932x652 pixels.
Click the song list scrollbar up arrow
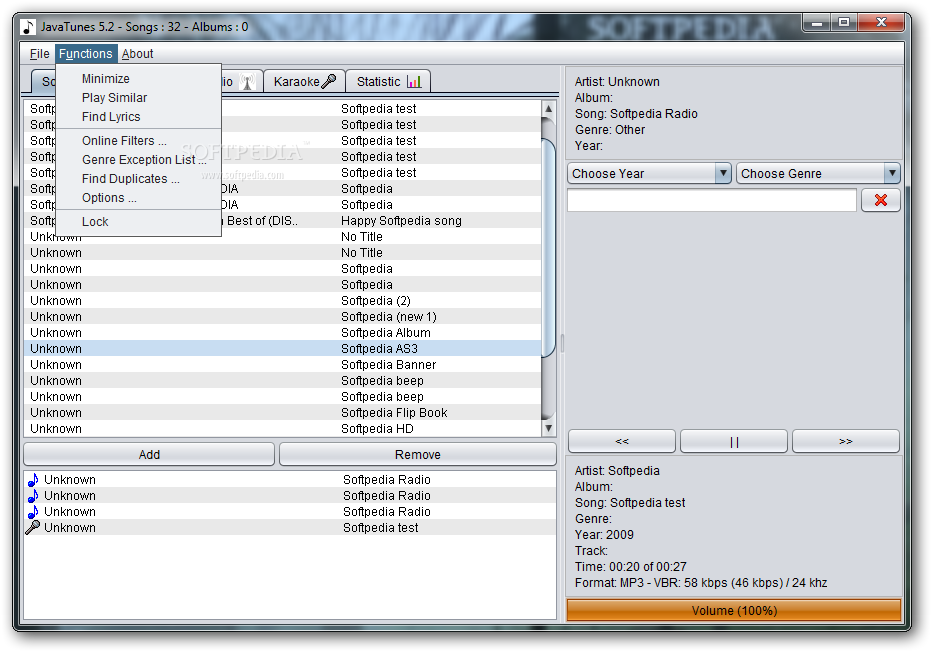549,109
